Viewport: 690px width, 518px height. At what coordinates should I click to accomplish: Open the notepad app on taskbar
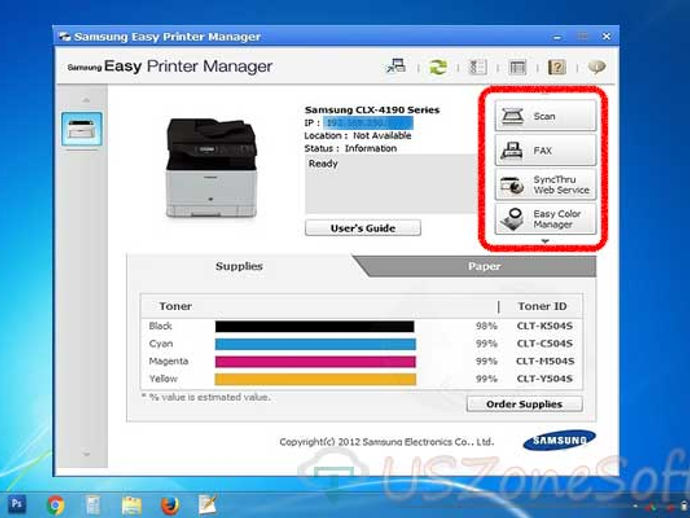[207, 505]
